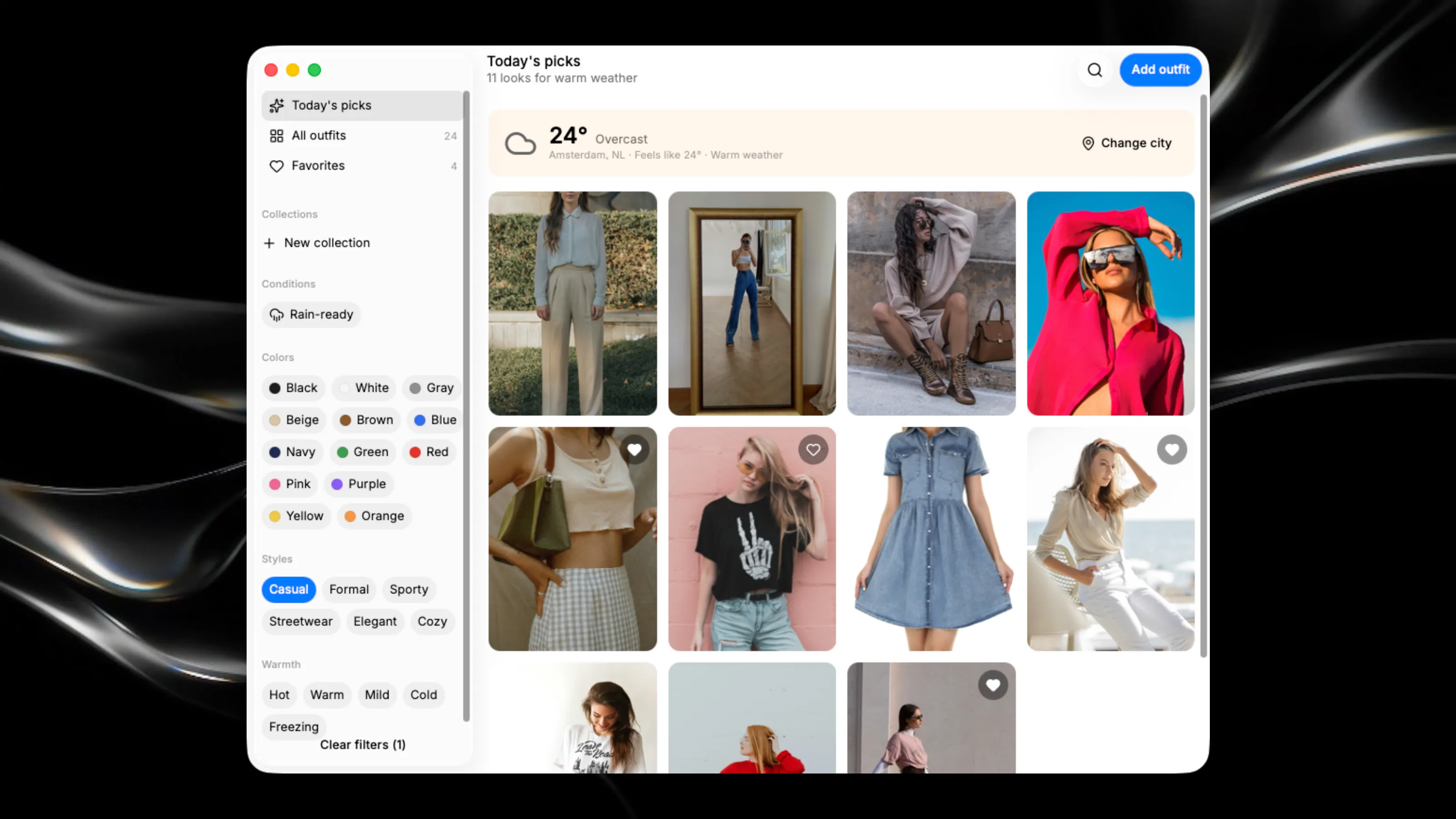Screen dimensions: 1456x819
Task: Click the heart on the pink shirt outfit
Action: [x=993, y=685]
